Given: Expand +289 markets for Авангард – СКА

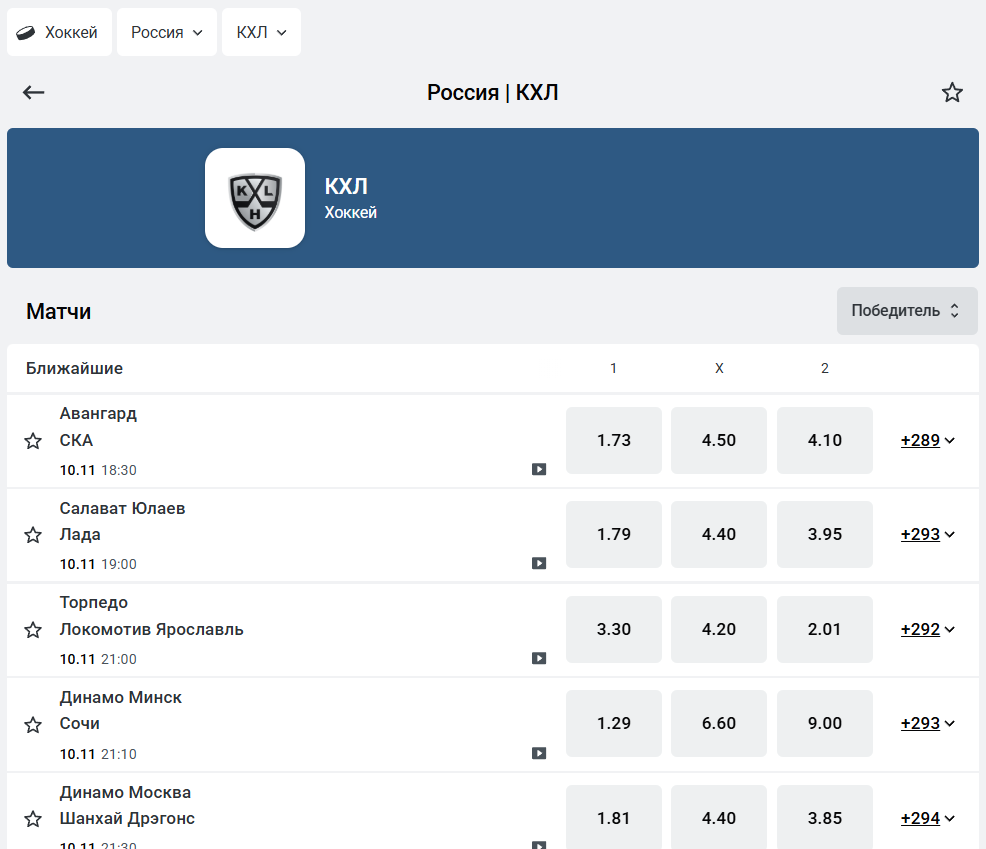Looking at the screenshot, I should [928, 440].
